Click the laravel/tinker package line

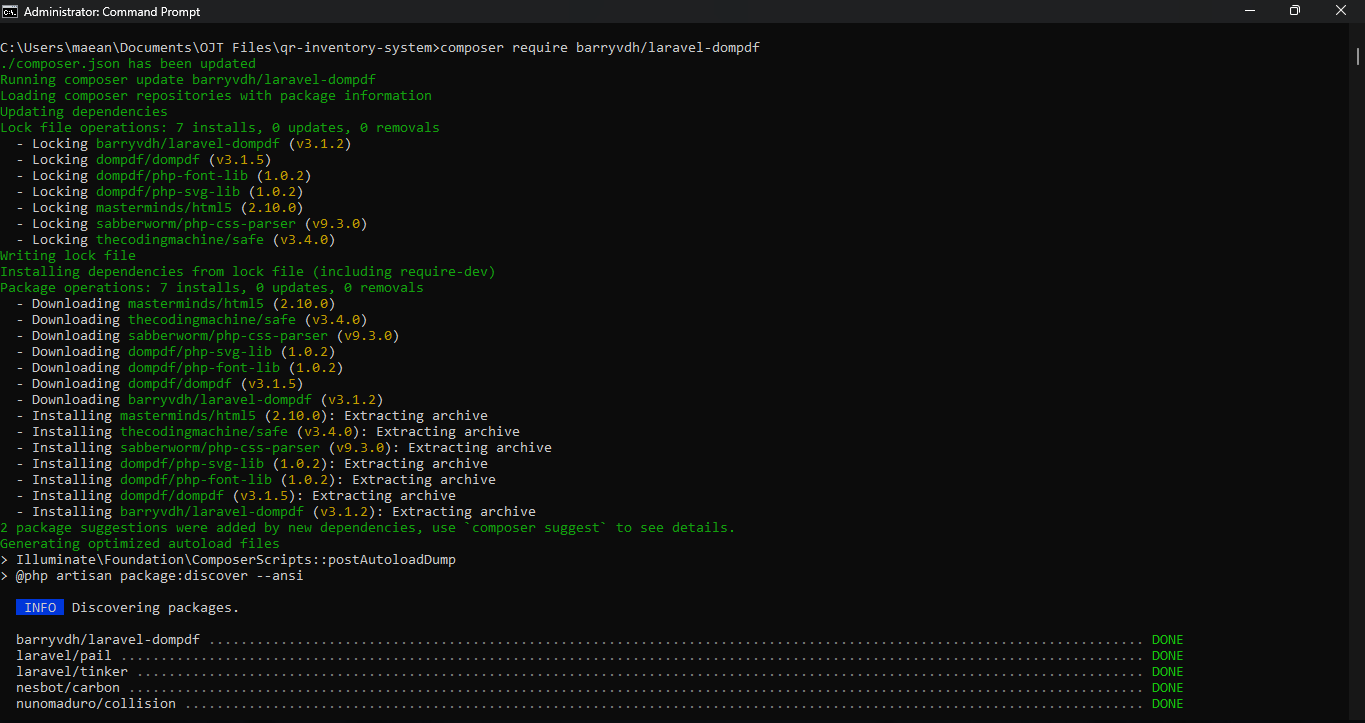(x=599, y=672)
